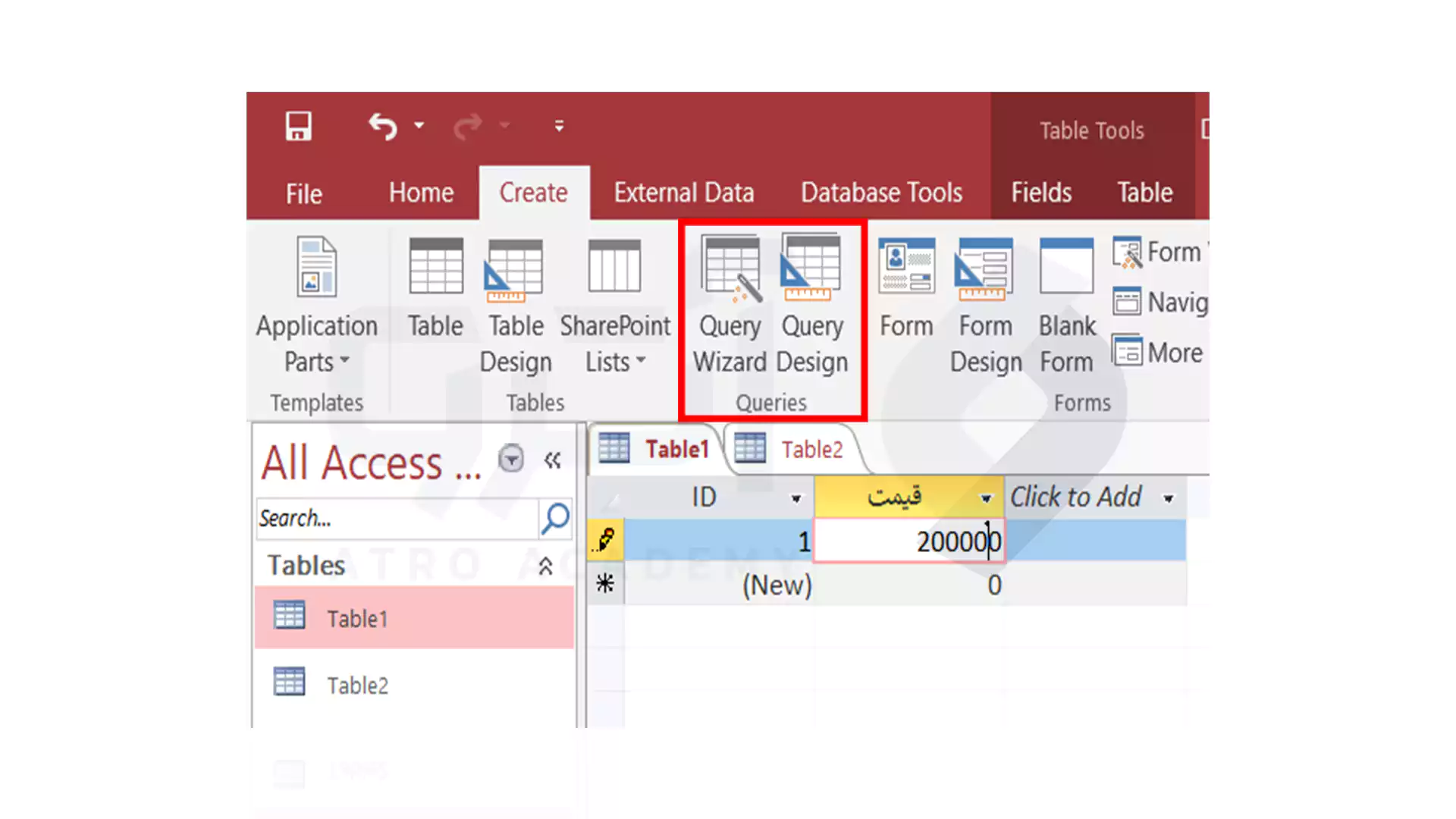Screen dimensions: 1456x819
Task: Create a new Table from ribbon
Action: coord(435,288)
